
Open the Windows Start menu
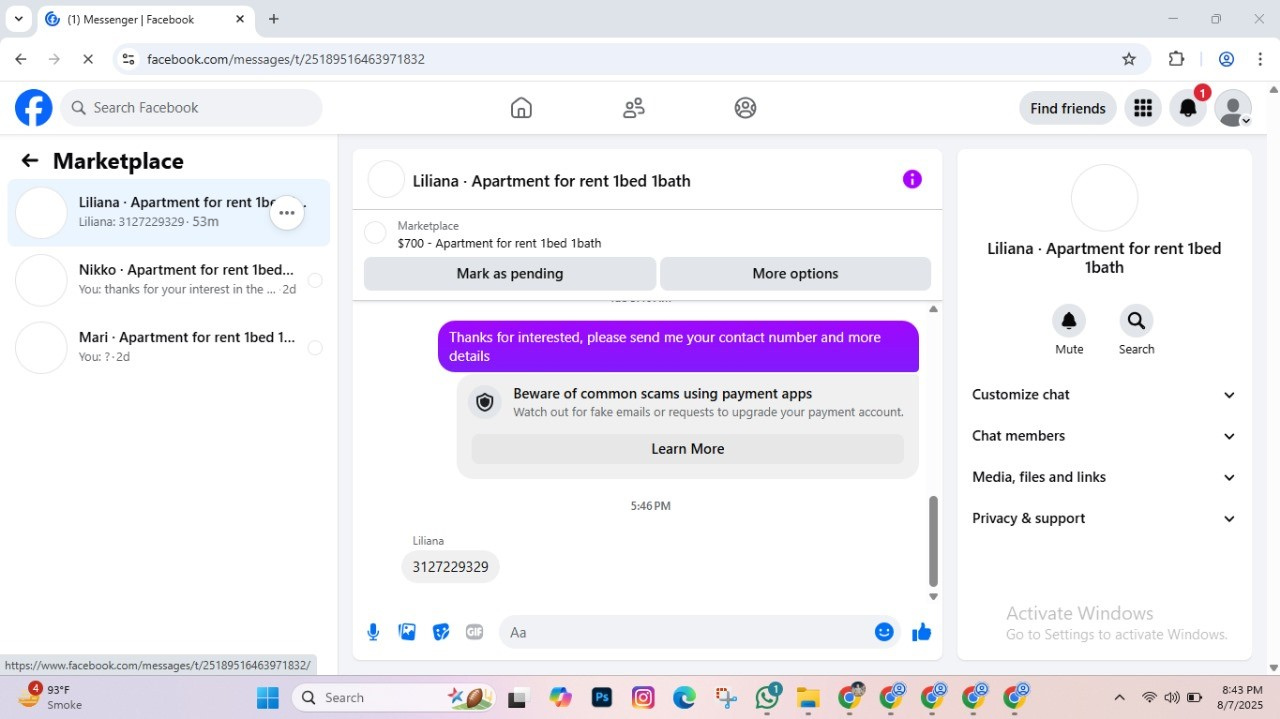point(268,698)
